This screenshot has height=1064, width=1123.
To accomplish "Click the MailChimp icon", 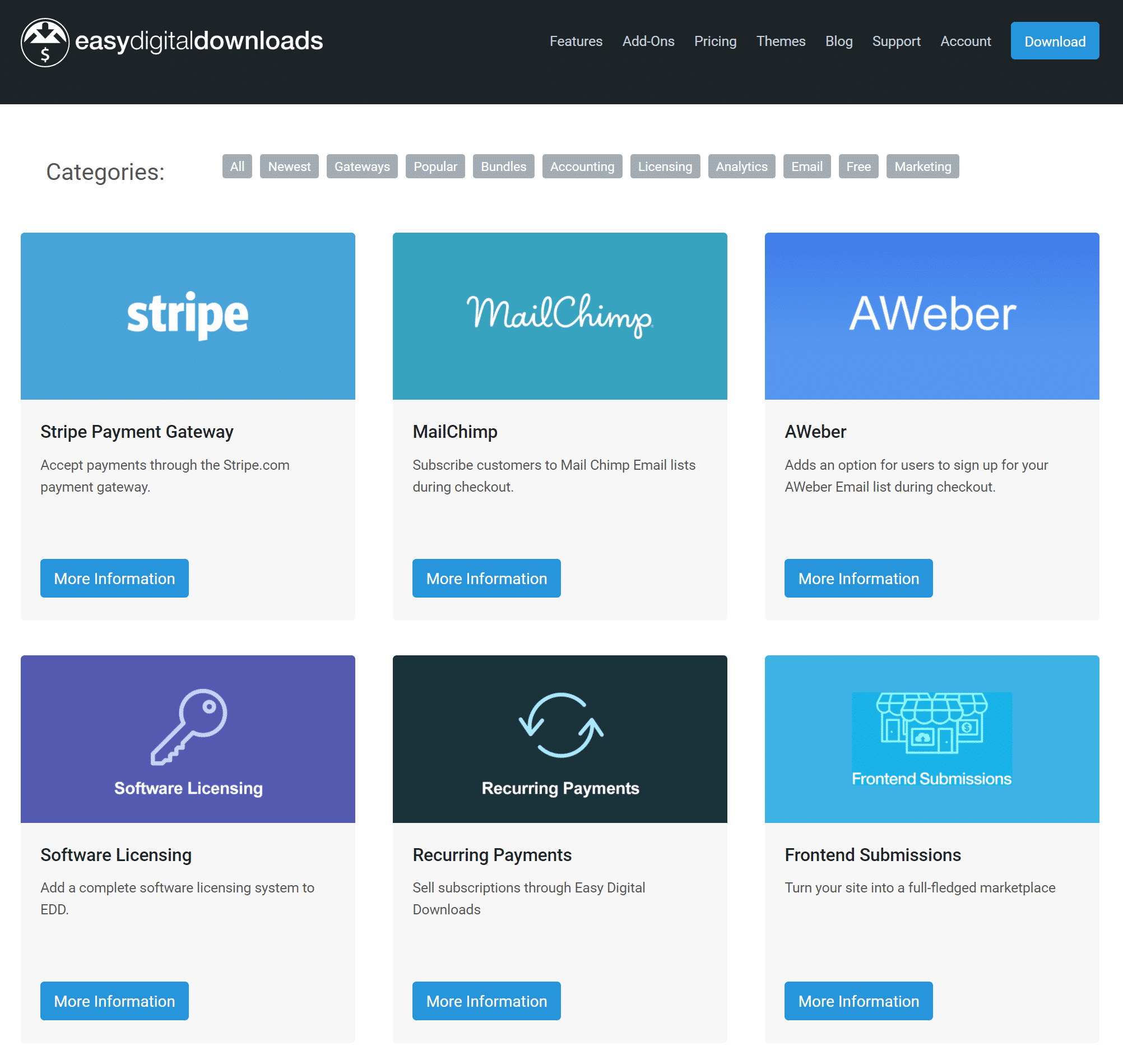I will point(560,314).
